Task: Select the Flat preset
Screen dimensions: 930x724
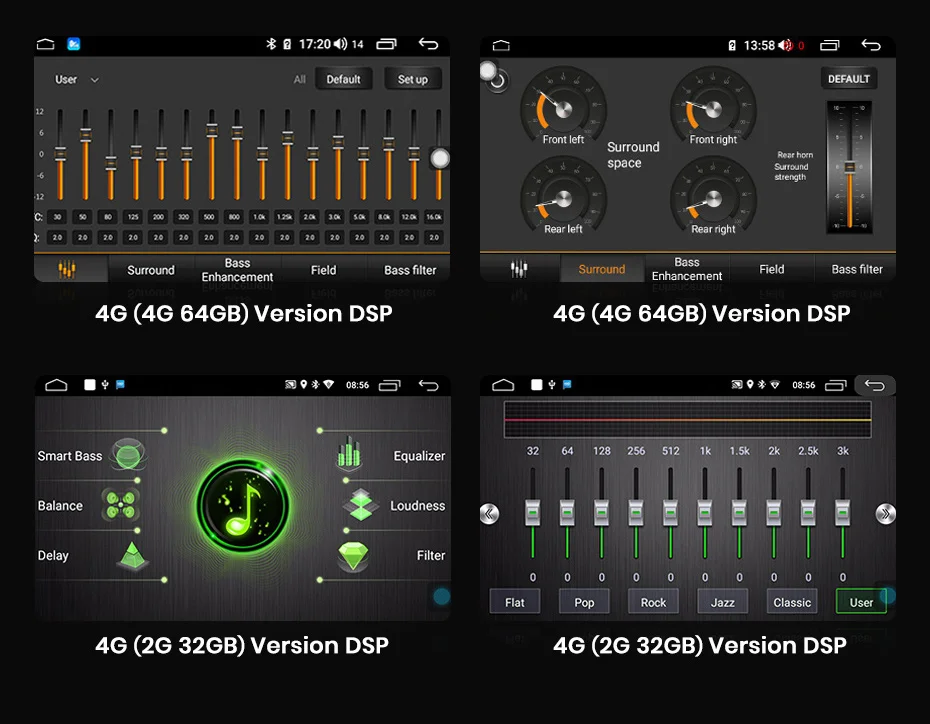Action: pos(515,602)
